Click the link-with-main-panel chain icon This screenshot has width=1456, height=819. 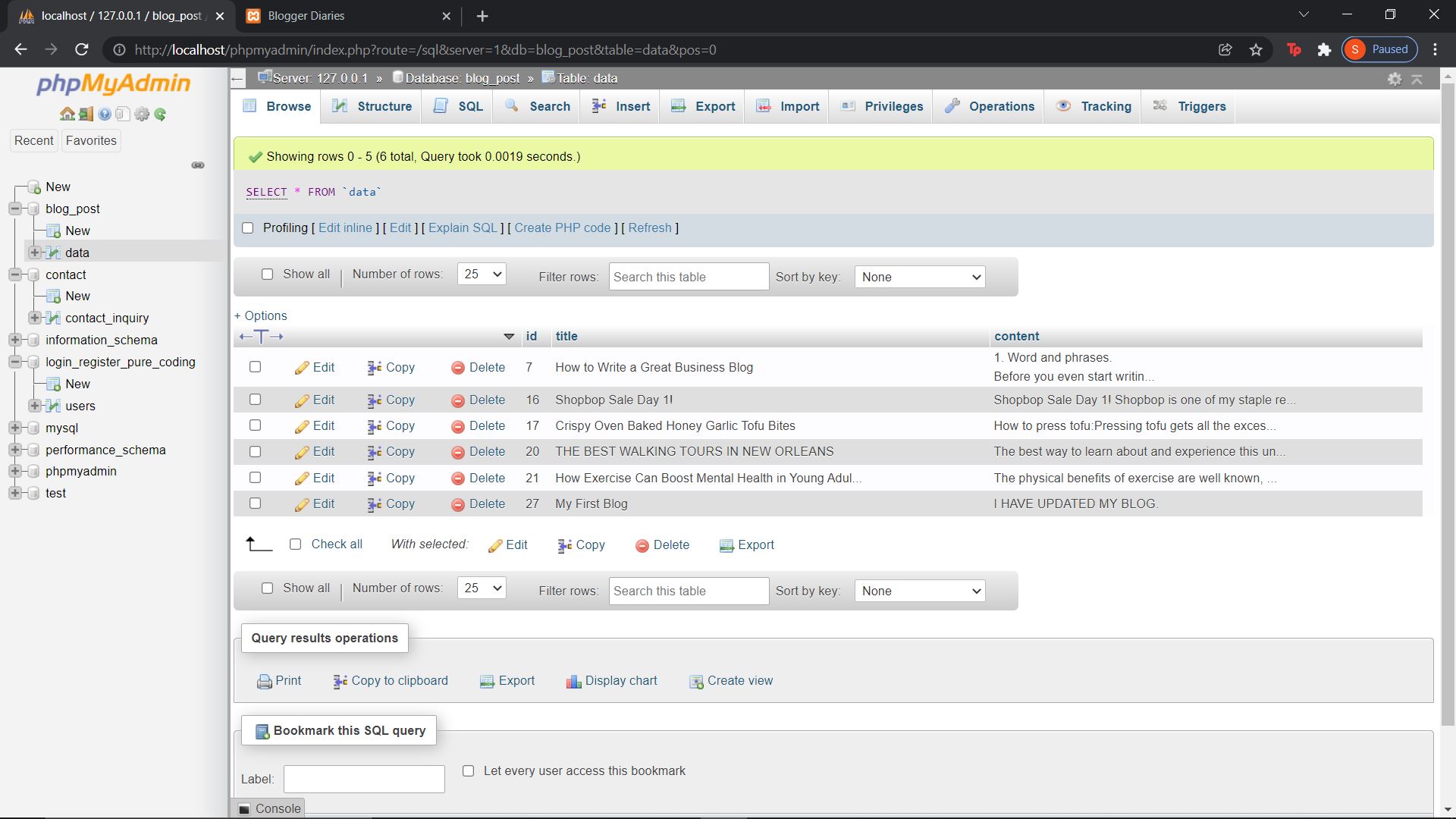[x=198, y=165]
